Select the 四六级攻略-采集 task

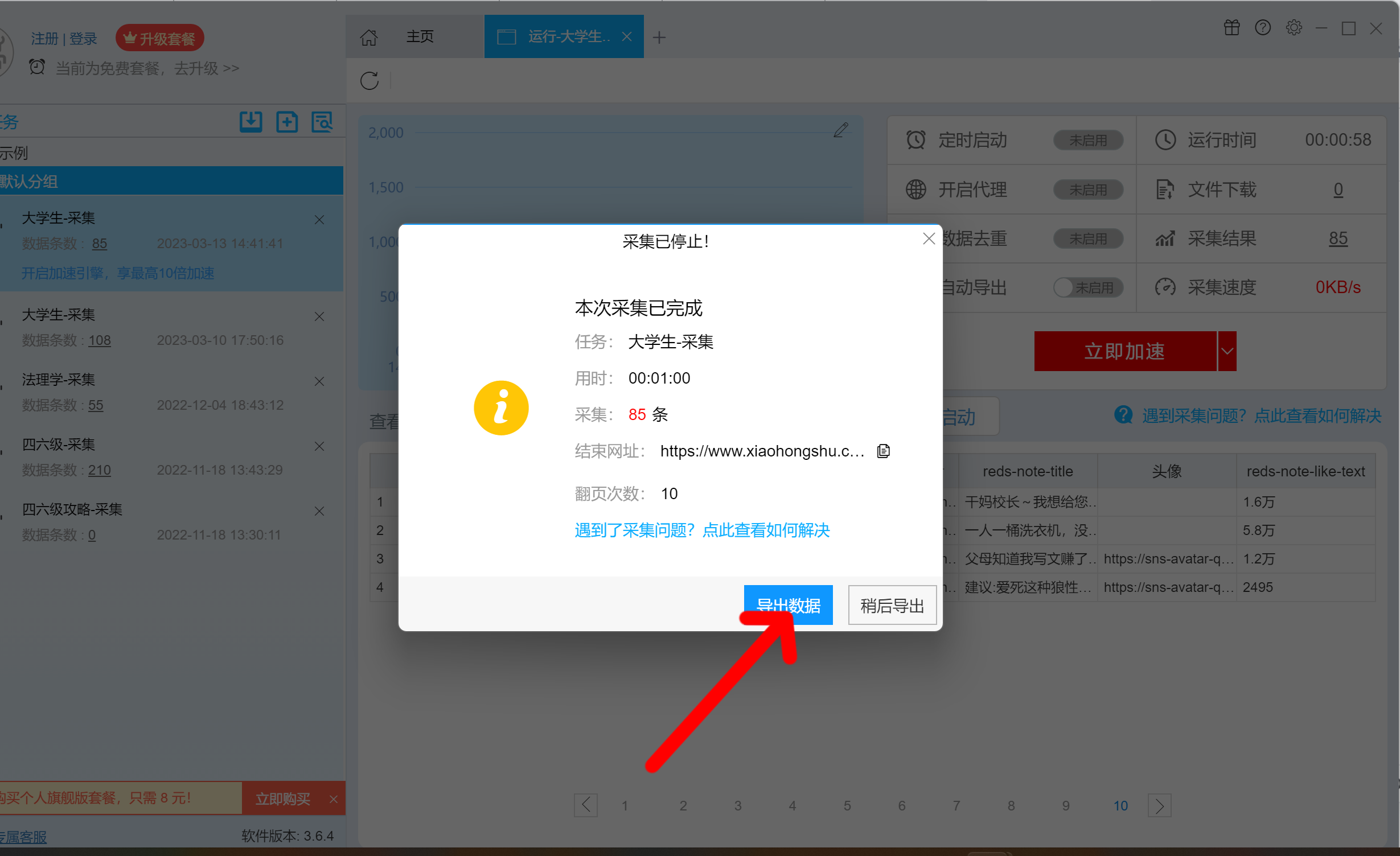171,521
